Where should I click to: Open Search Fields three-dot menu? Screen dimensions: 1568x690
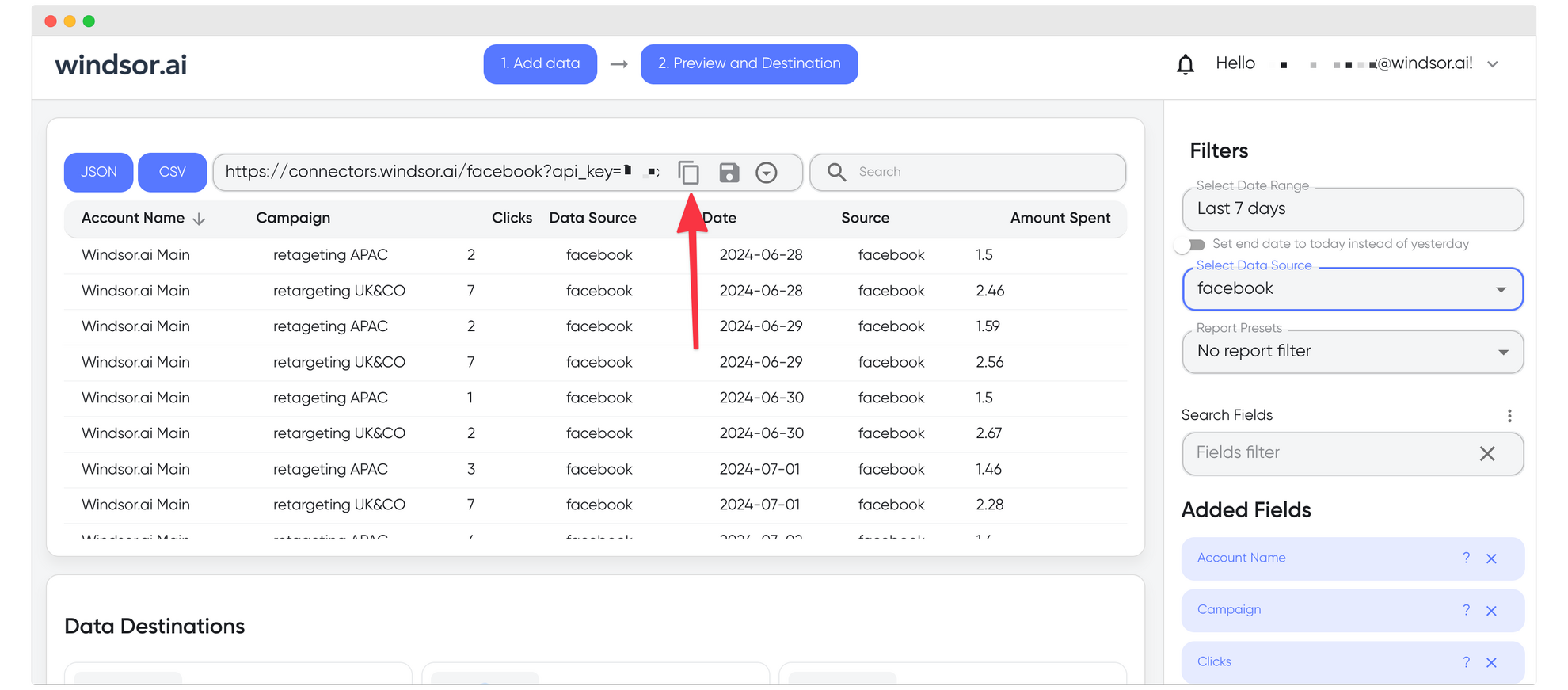tap(1509, 416)
